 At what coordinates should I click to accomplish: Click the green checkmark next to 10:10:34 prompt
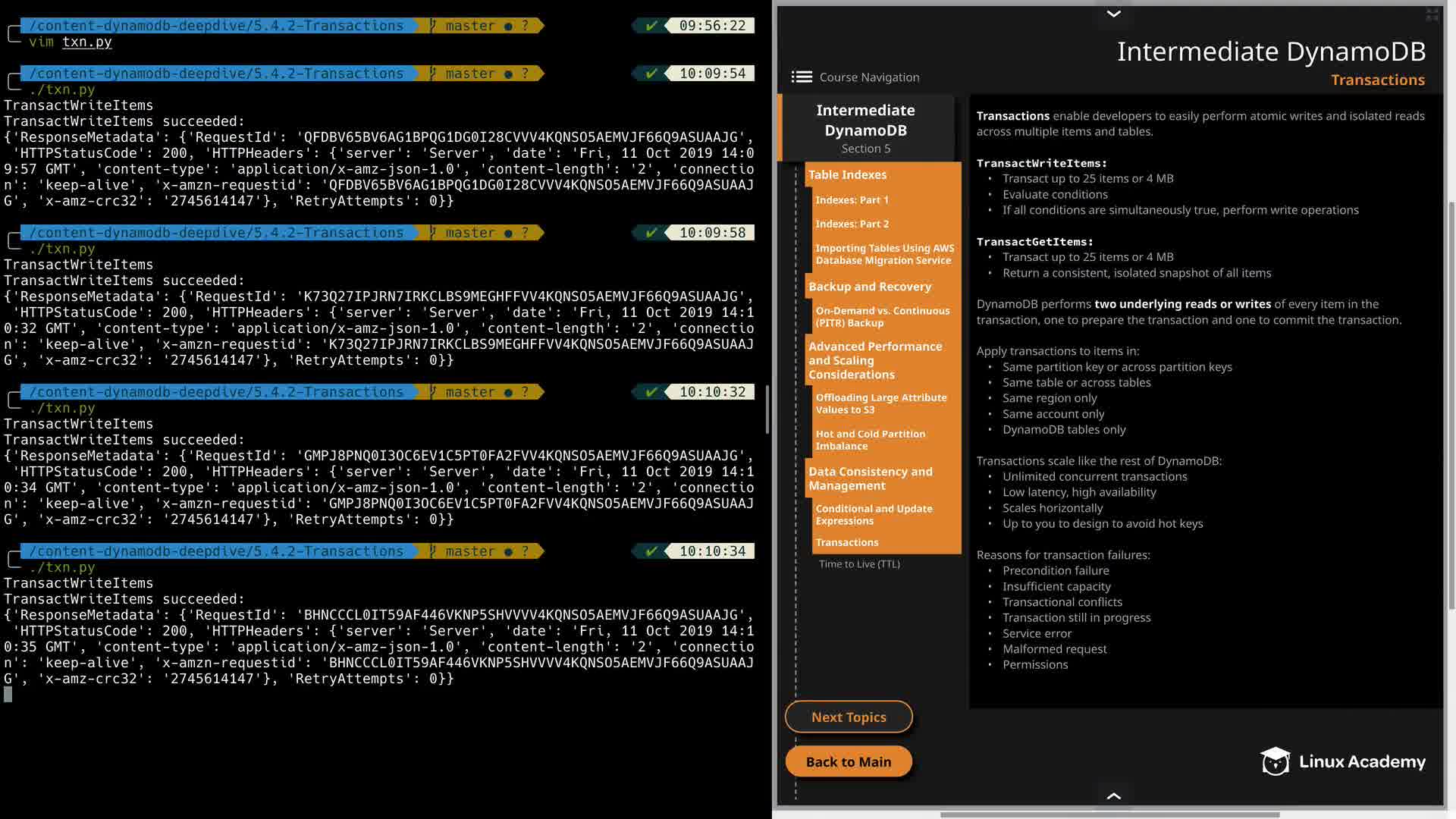pos(651,551)
